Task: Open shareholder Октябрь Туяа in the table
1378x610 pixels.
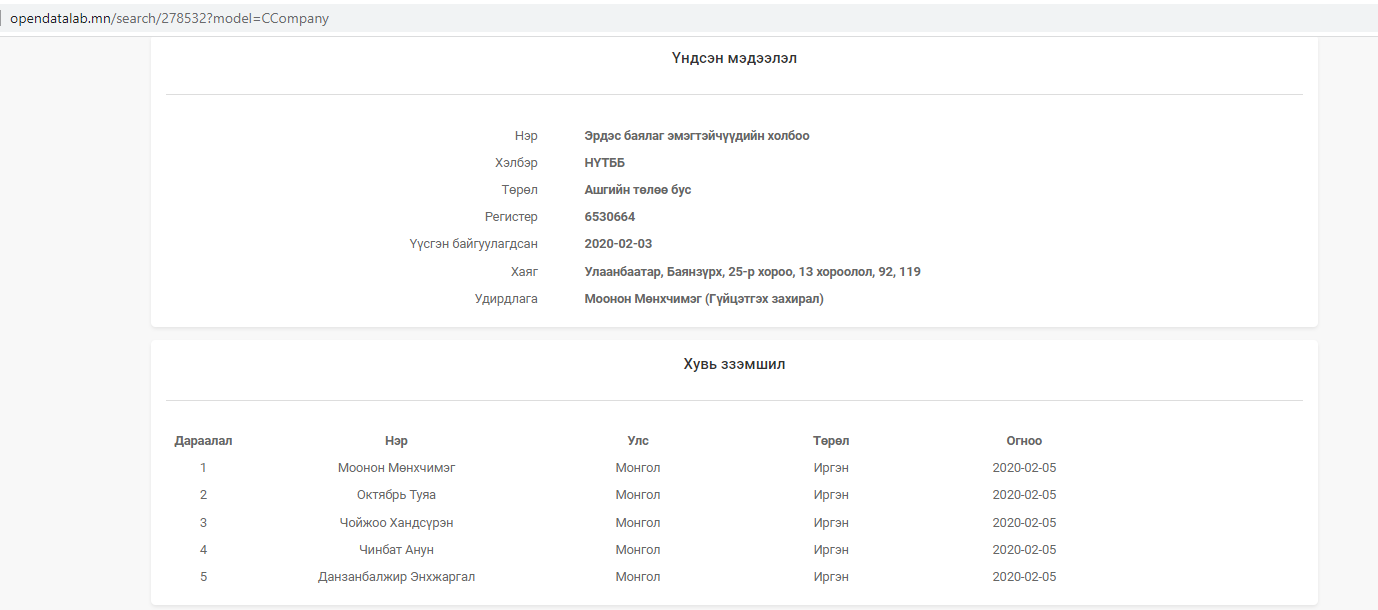Action: tap(396, 495)
